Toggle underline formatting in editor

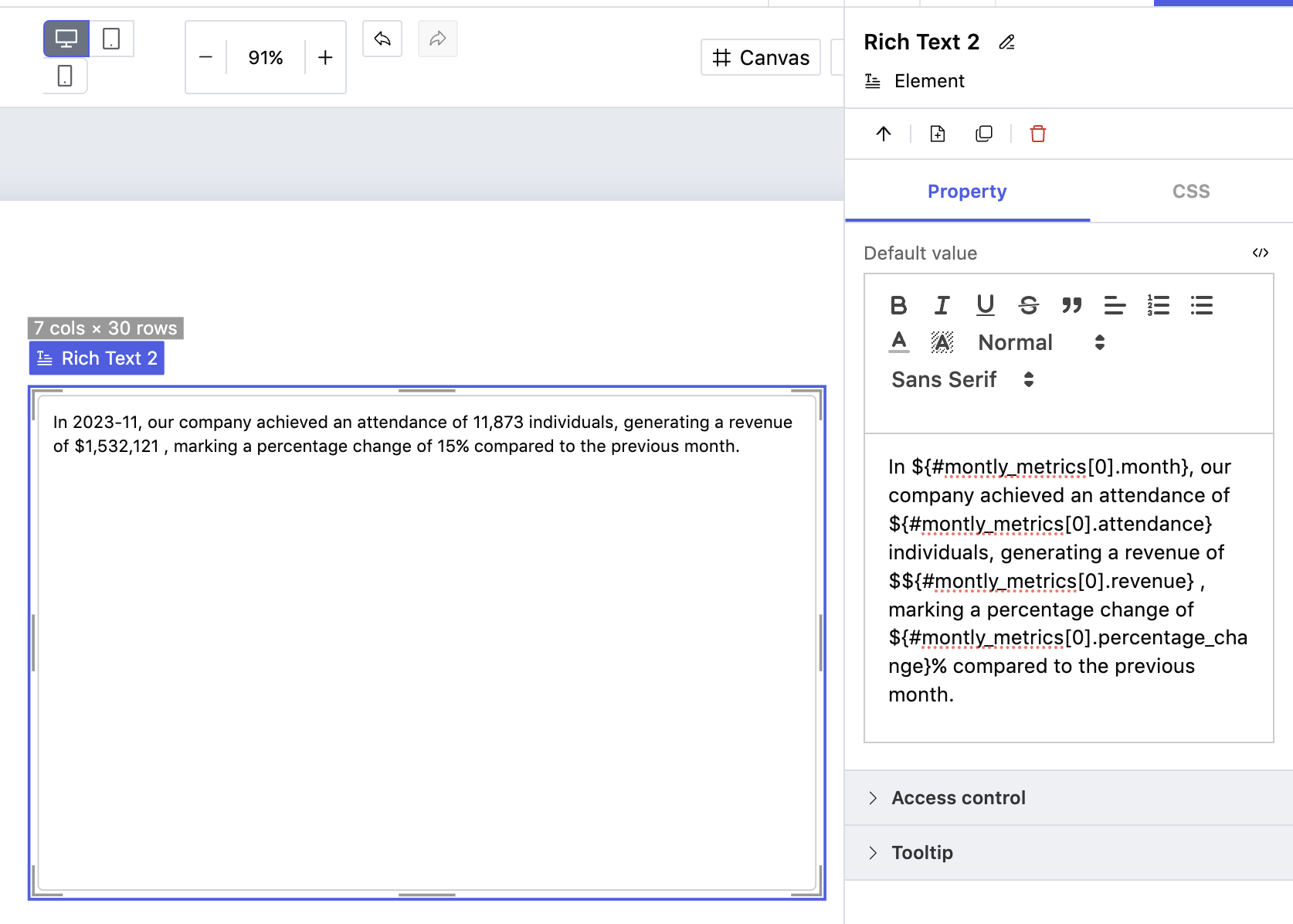pos(985,305)
